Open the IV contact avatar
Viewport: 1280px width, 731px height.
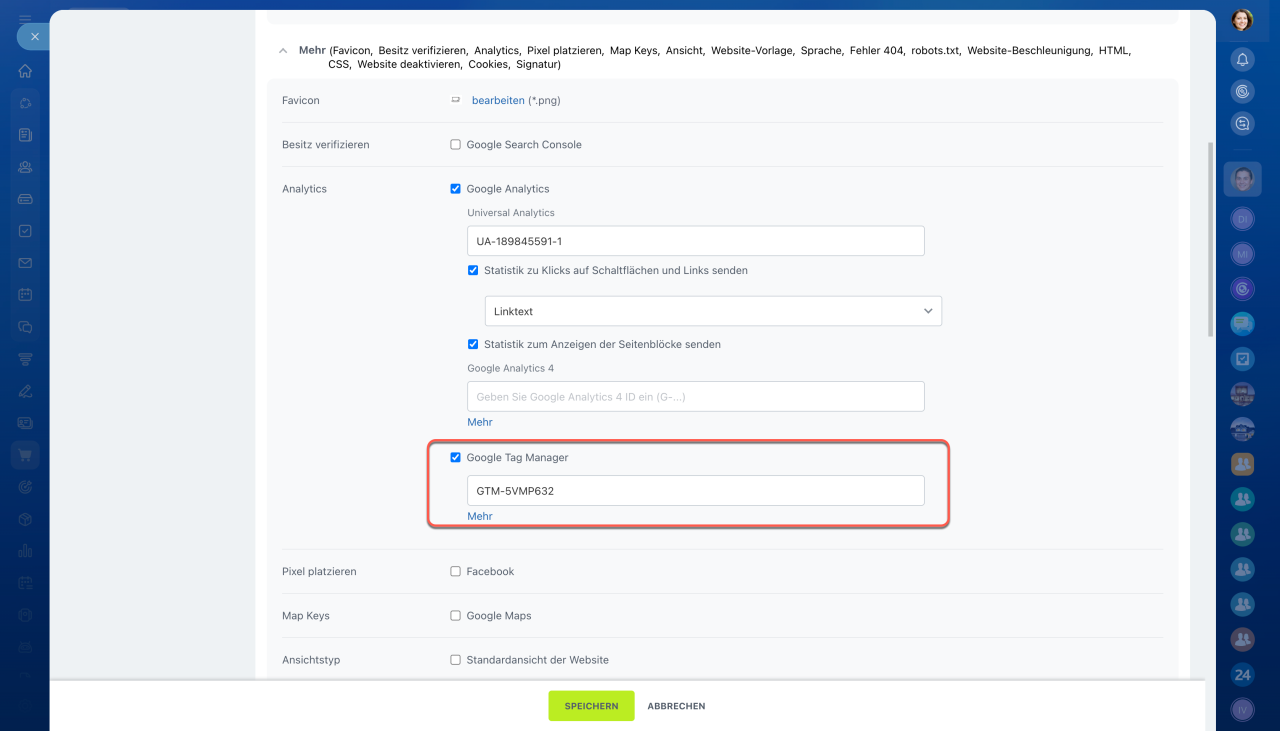(1242, 710)
